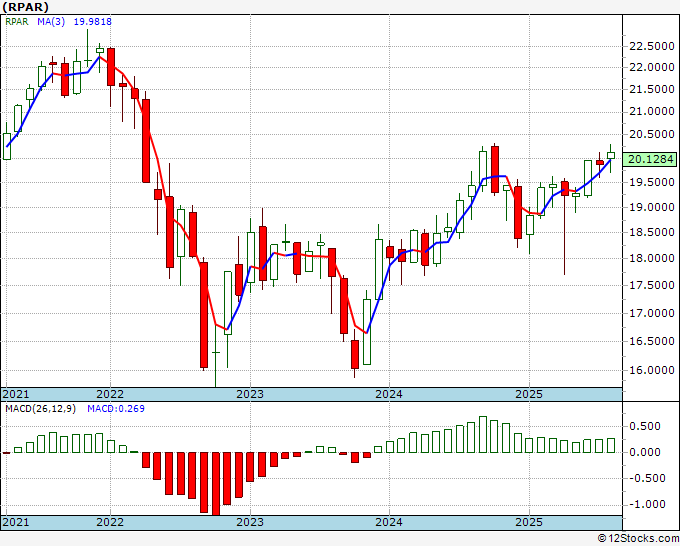Click the 22.5000 price axis label
The width and height of the screenshot is (680, 546).
[x=652, y=46]
